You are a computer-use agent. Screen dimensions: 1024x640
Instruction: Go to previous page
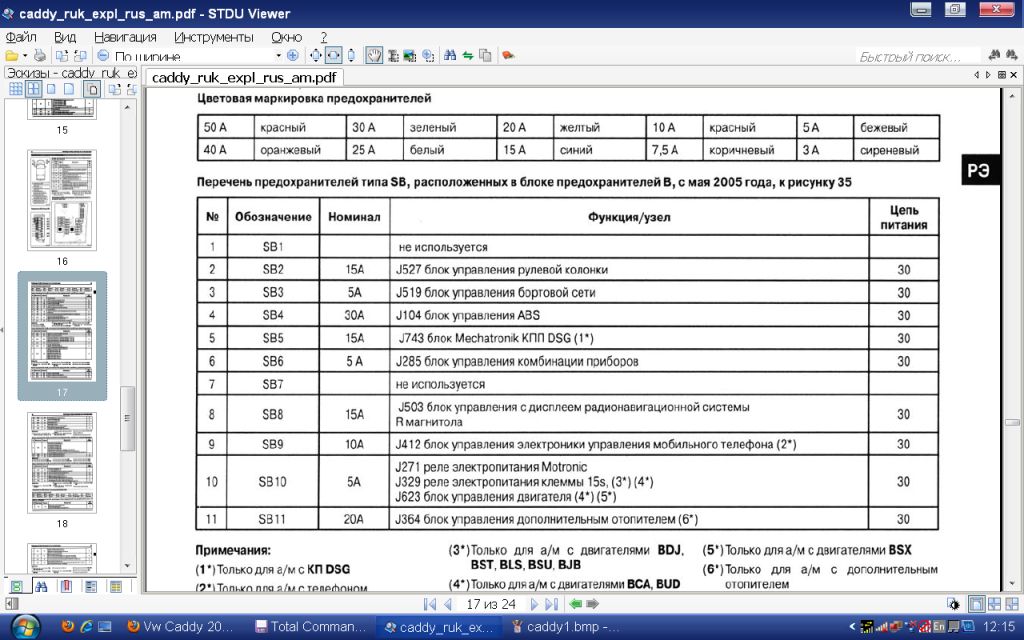tap(448, 604)
